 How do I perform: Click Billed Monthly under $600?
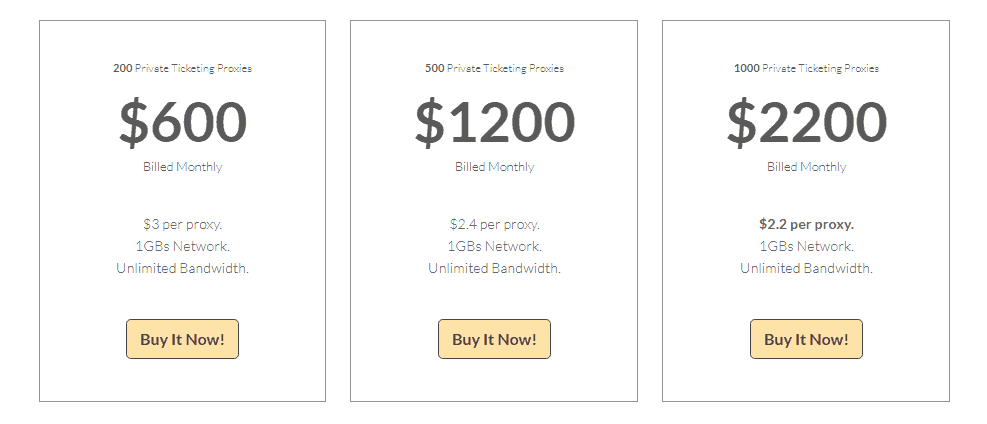(183, 167)
